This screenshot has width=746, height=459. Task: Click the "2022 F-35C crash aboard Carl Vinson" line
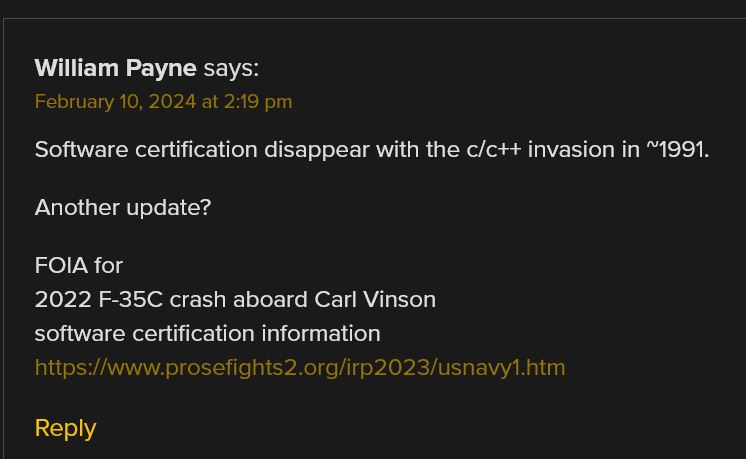coord(235,300)
